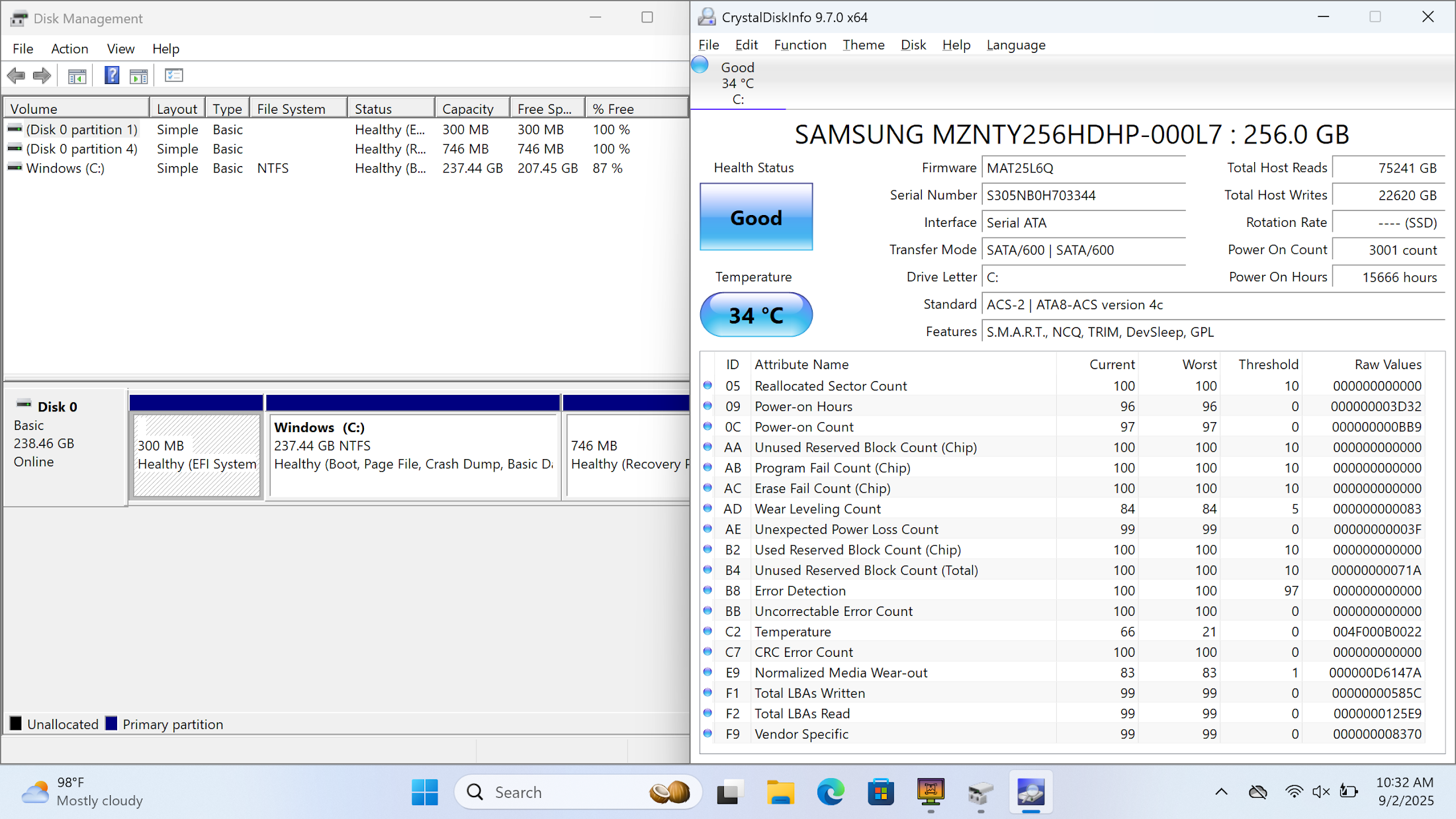
Task: Open CrystalDiskInfo Function menu
Action: coord(800,45)
